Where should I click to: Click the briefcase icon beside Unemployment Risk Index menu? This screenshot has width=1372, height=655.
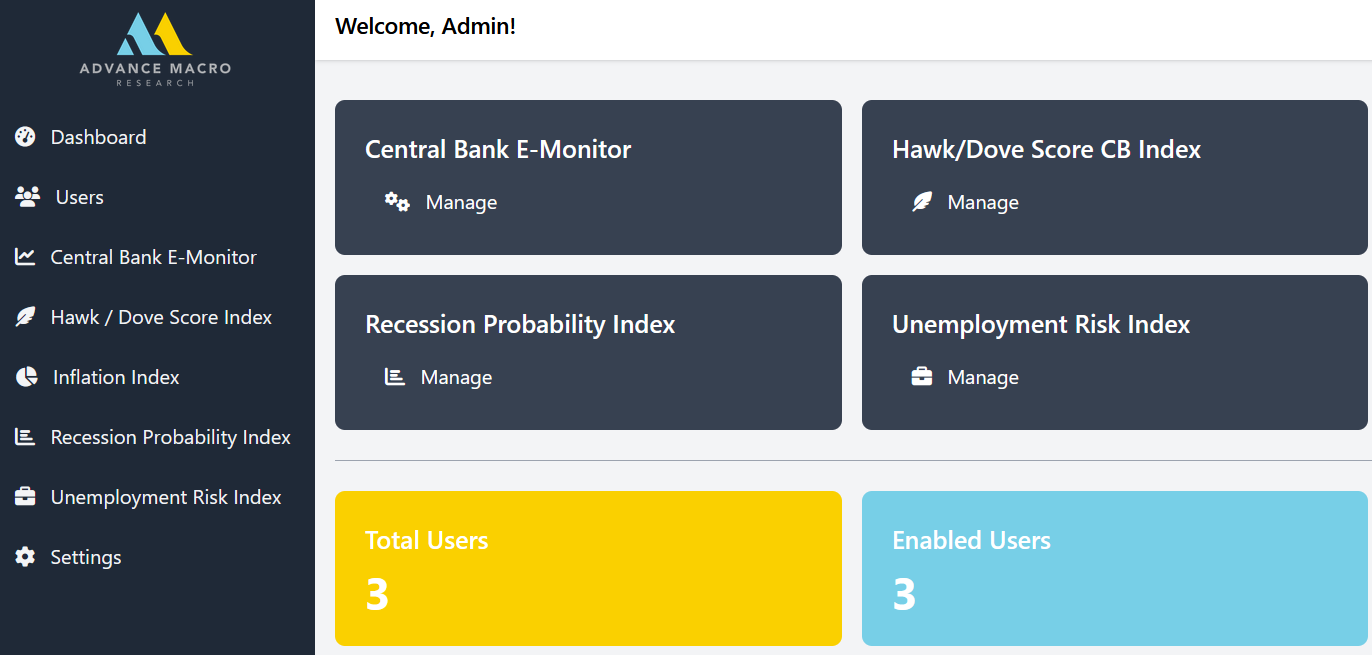(25, 497)
